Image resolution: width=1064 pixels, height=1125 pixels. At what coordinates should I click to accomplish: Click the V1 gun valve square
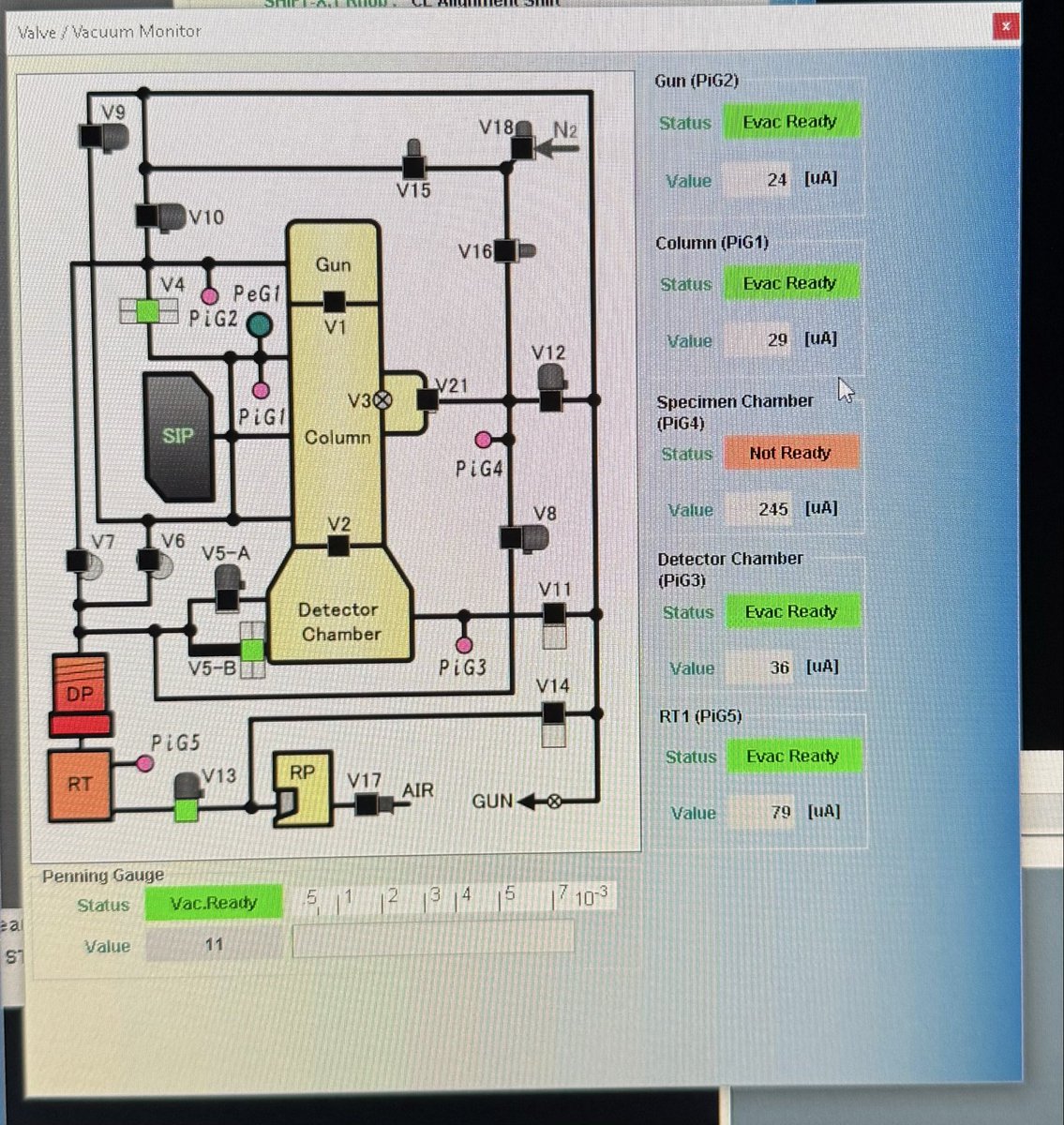tap(334, 302)
